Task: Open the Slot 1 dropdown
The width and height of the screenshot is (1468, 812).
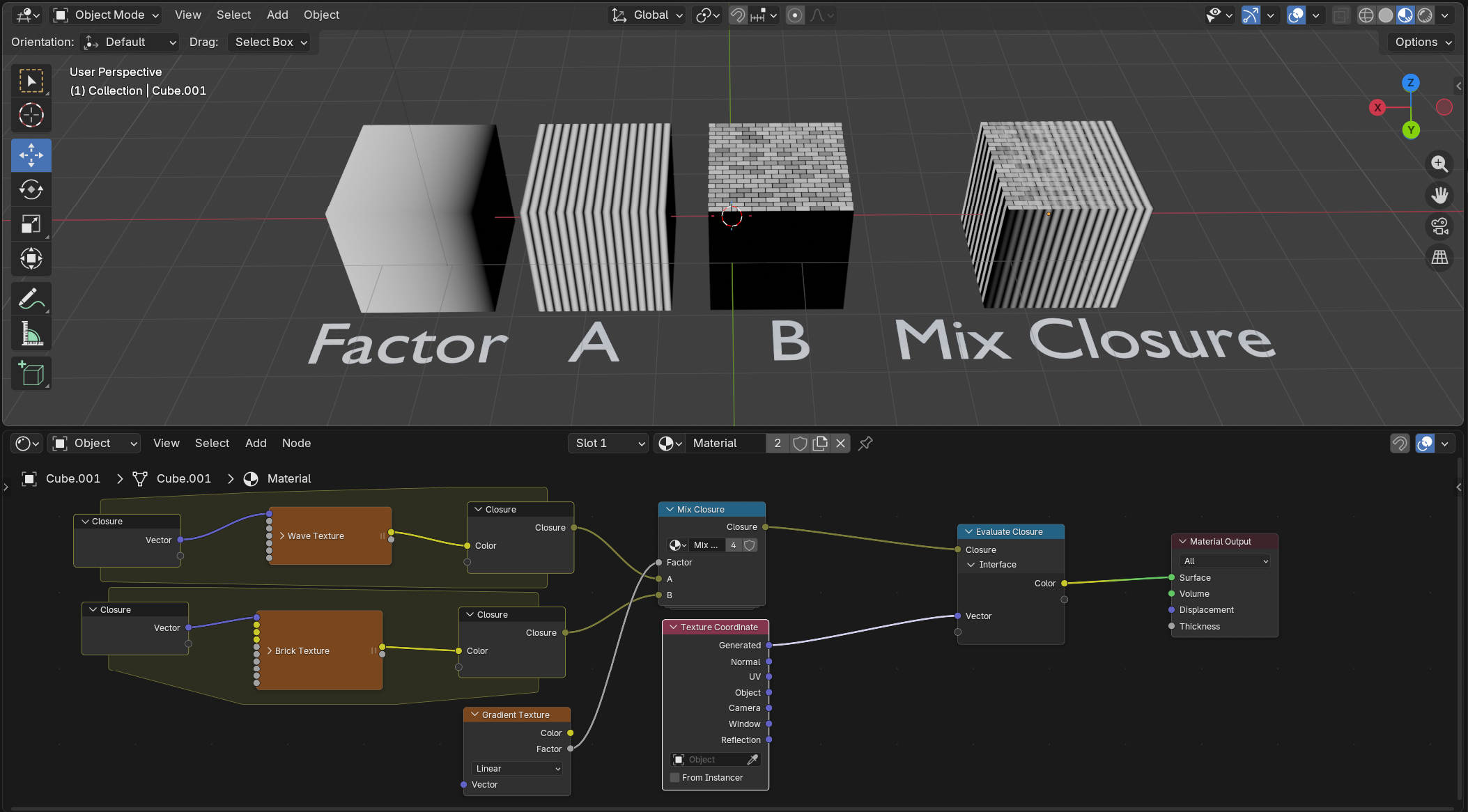Action: 608,444
